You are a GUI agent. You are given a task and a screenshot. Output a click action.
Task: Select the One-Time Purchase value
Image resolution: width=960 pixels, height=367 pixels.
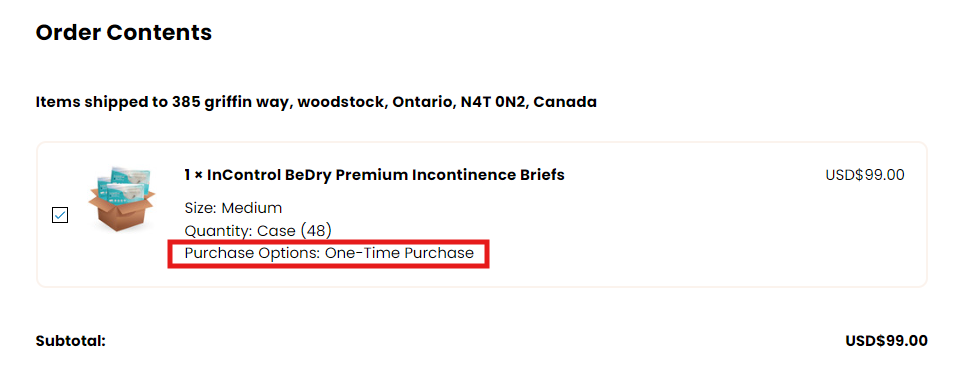coord(399,253)
